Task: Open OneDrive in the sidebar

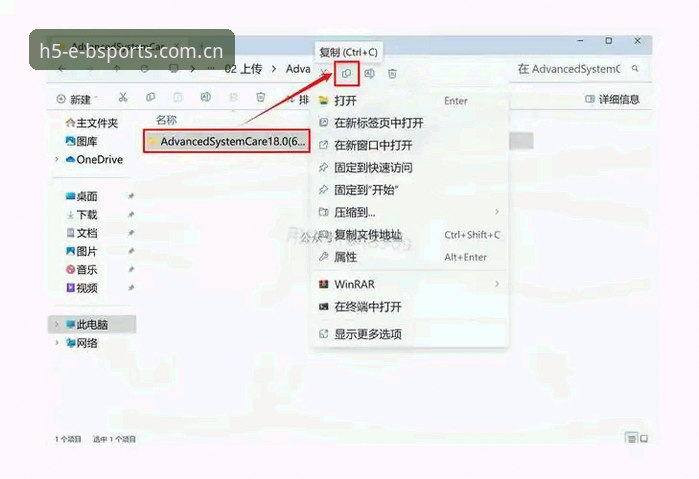Action: tap(94, 159)
